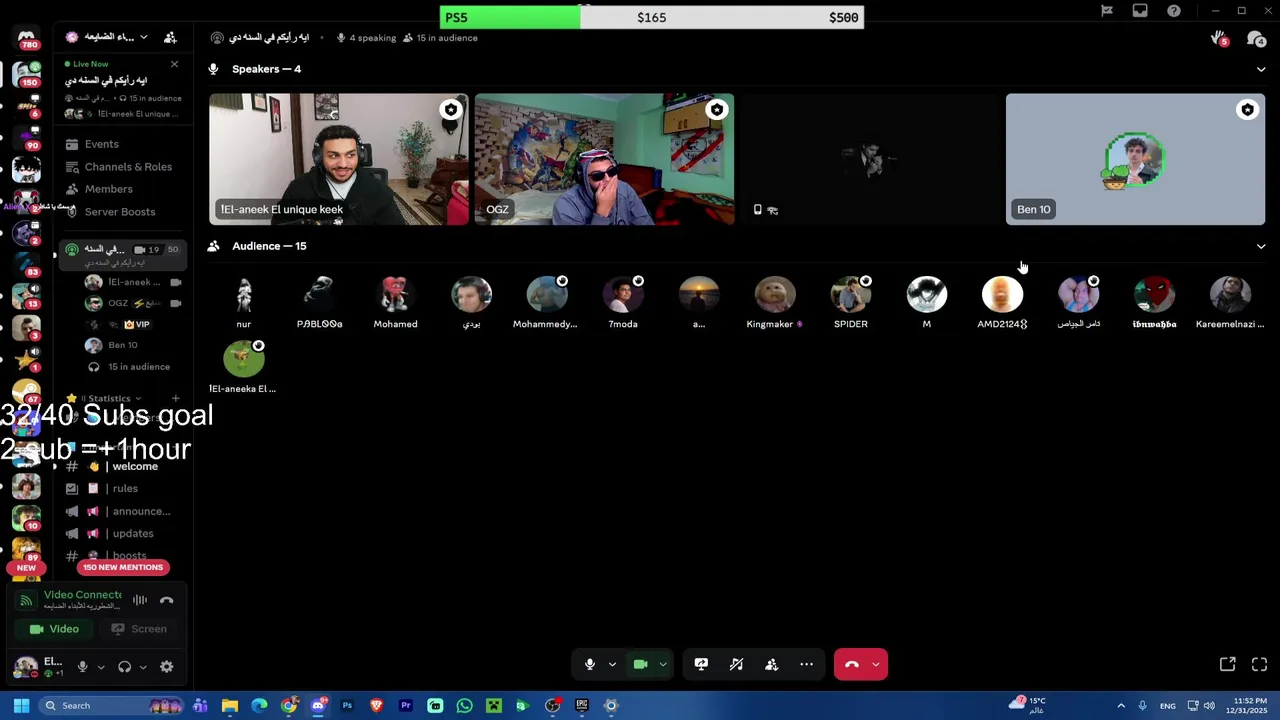Disconnect via voice panel hang-up icon
1280x720 pixels.
[167, 600]
